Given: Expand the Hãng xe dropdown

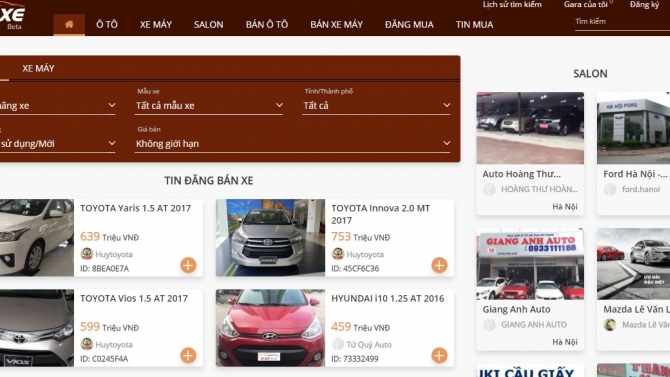Looking at the screenshot, I should pyautogui.click(x=58, y=106).
